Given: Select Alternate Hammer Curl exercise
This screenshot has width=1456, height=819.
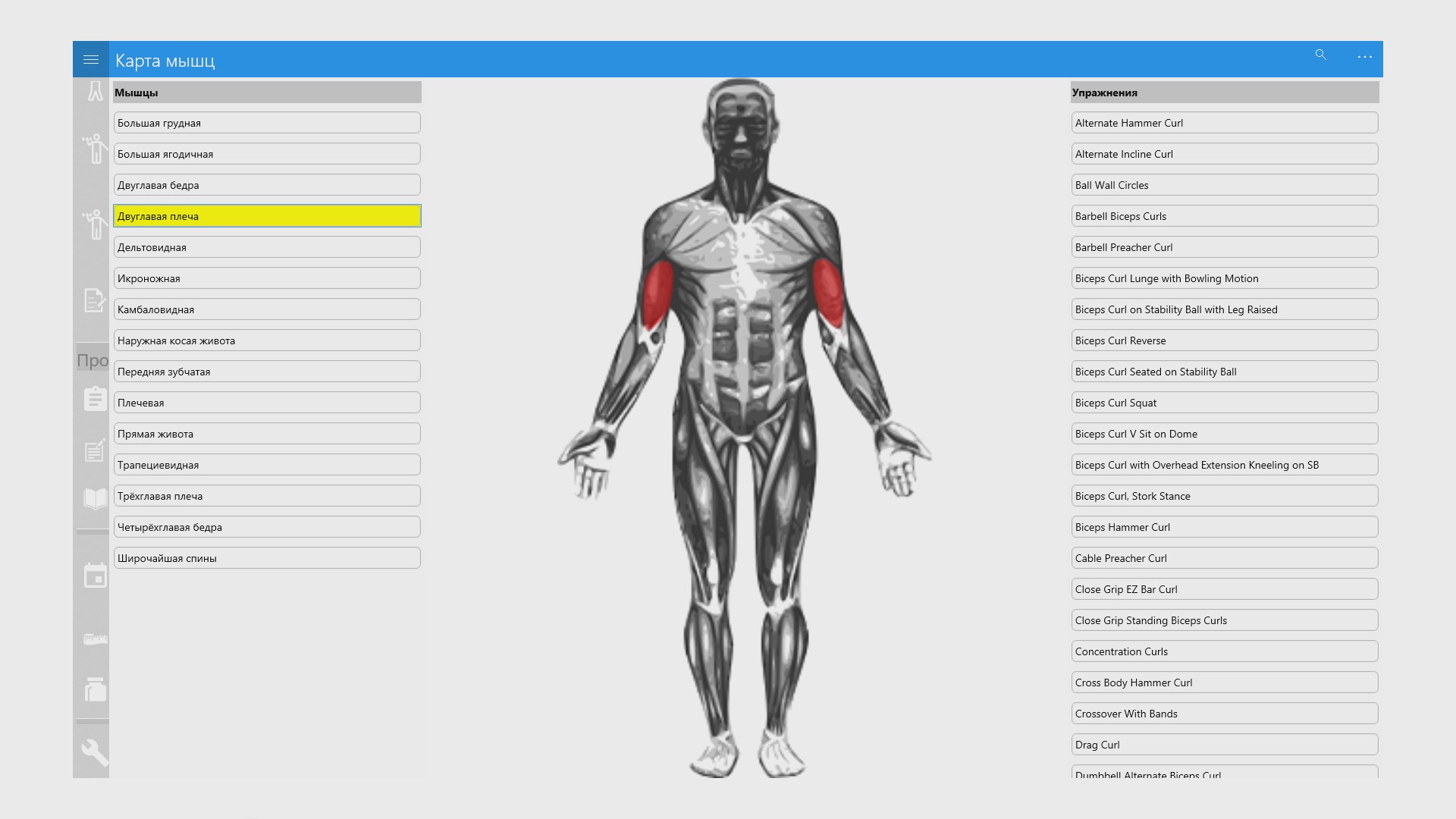Looking at the screenshot, I should 1224,123.
